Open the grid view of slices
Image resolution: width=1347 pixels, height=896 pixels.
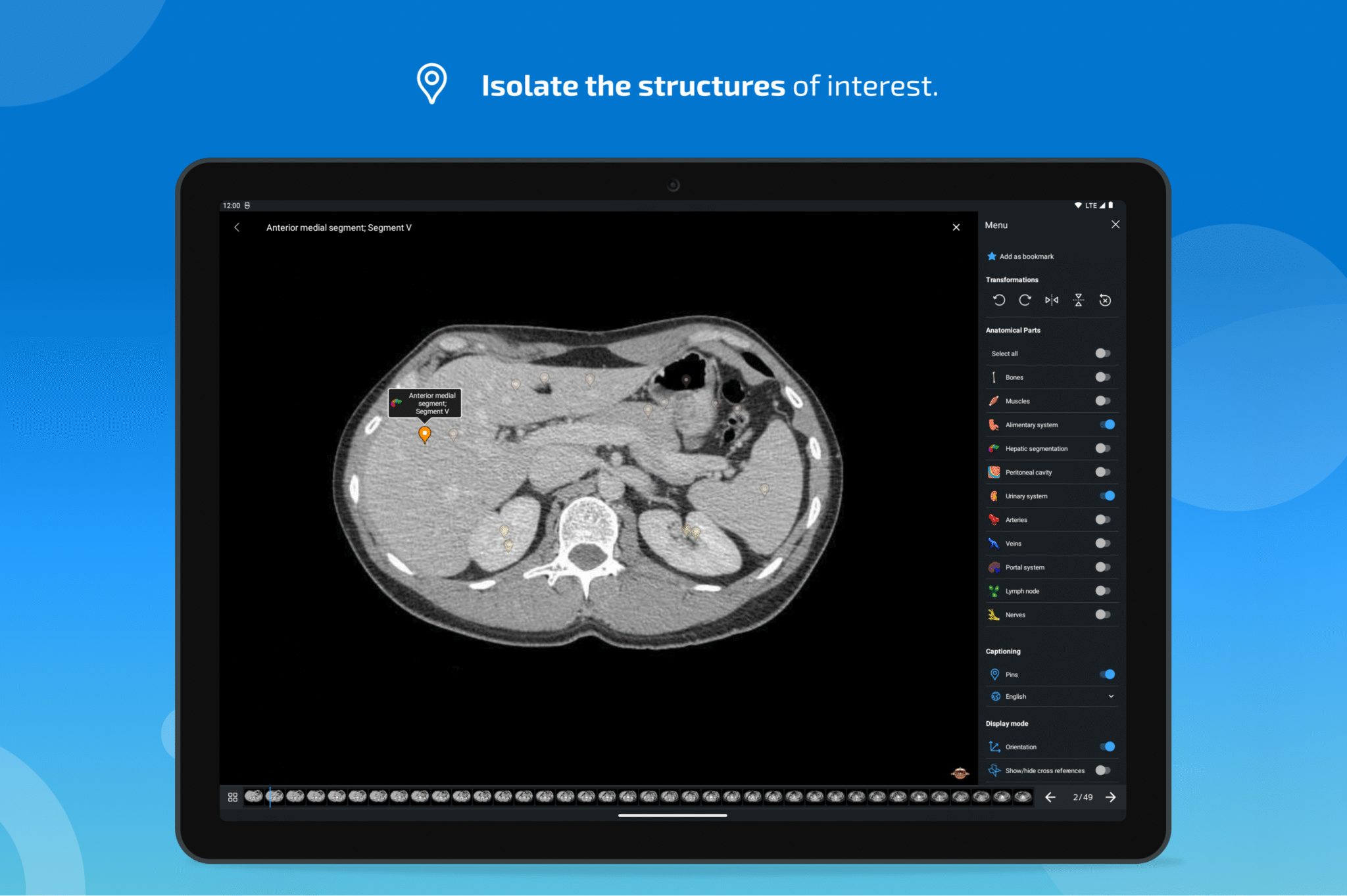232,797
